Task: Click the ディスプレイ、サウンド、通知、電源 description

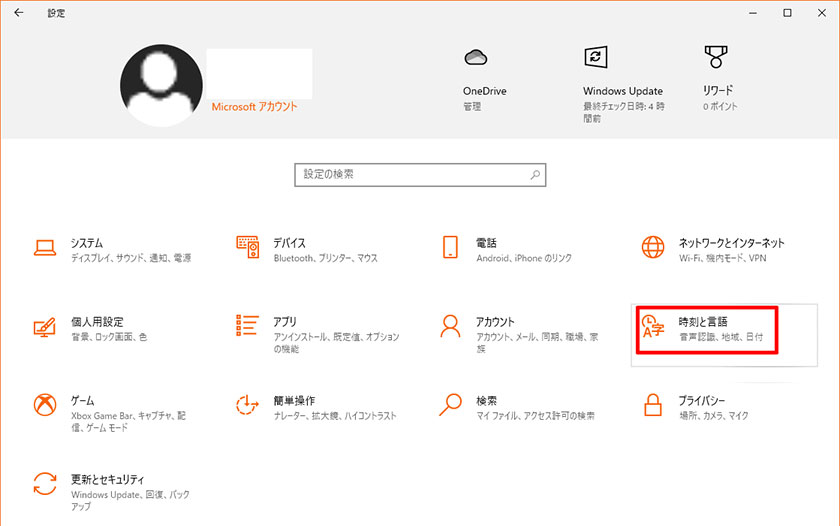Action: [131, 258]
